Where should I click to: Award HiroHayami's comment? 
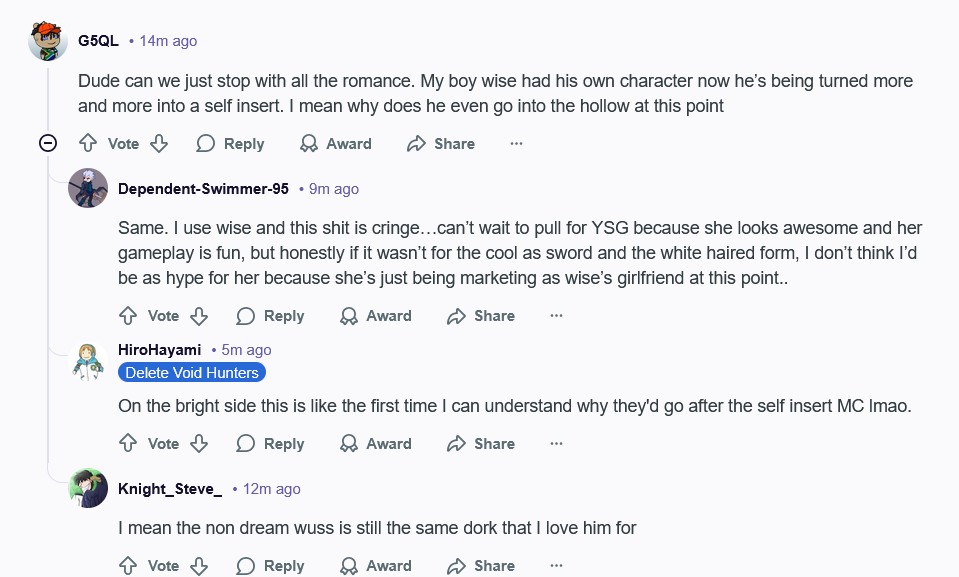tap(376, 444)
